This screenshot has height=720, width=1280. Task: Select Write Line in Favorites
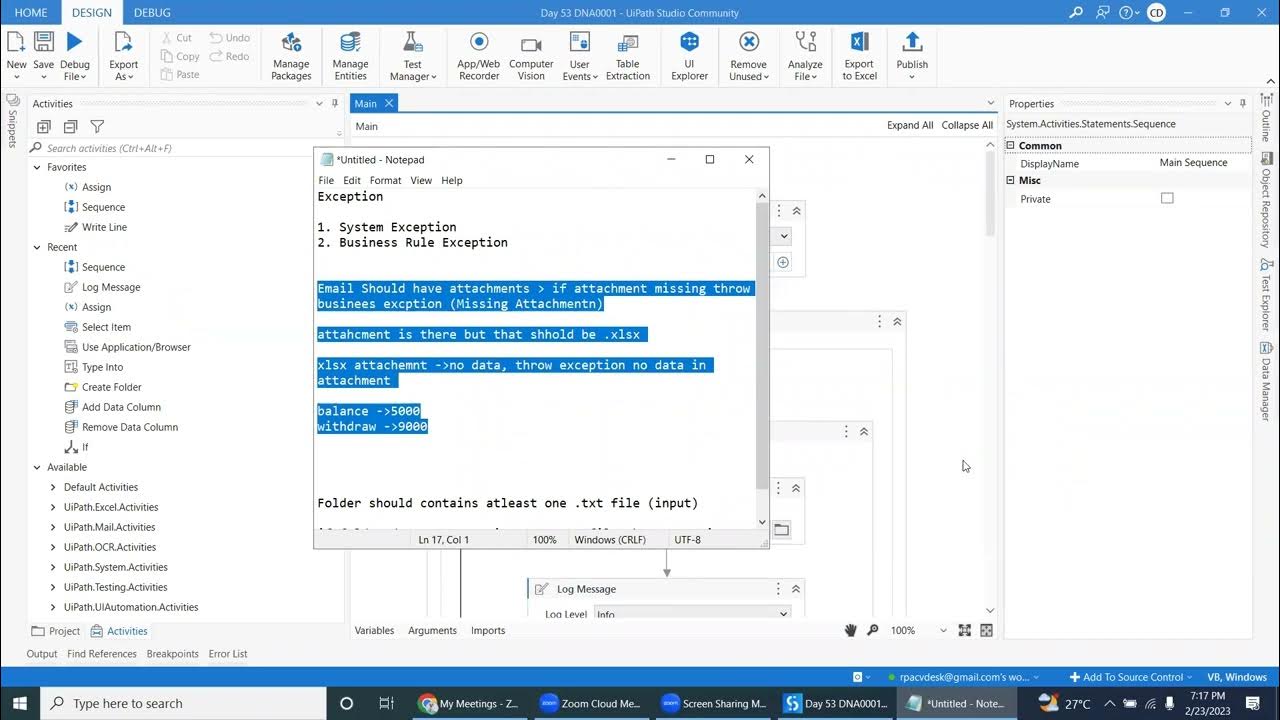[104, 227]
